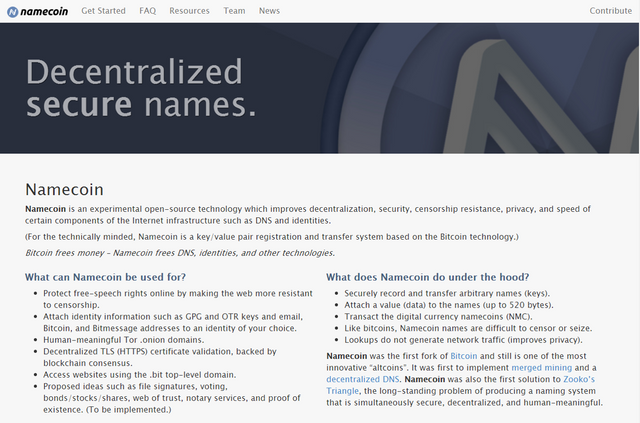Click the 'What does Namecoin do under the hood?' heading
The image size is (640, 423).
(427, 277)
